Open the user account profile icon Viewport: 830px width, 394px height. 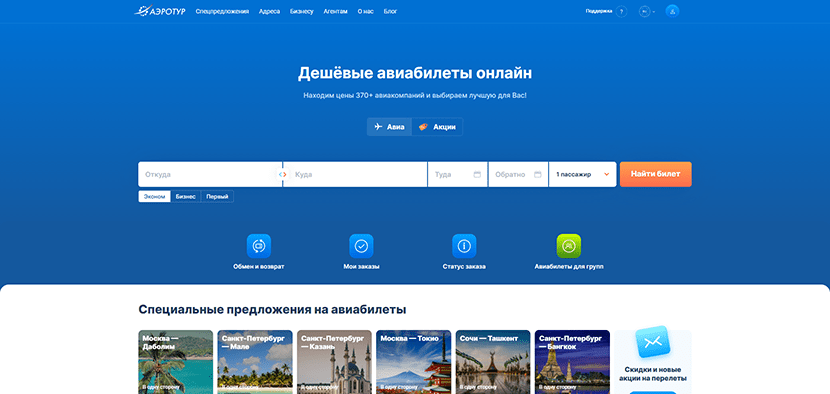click(672, 11)
